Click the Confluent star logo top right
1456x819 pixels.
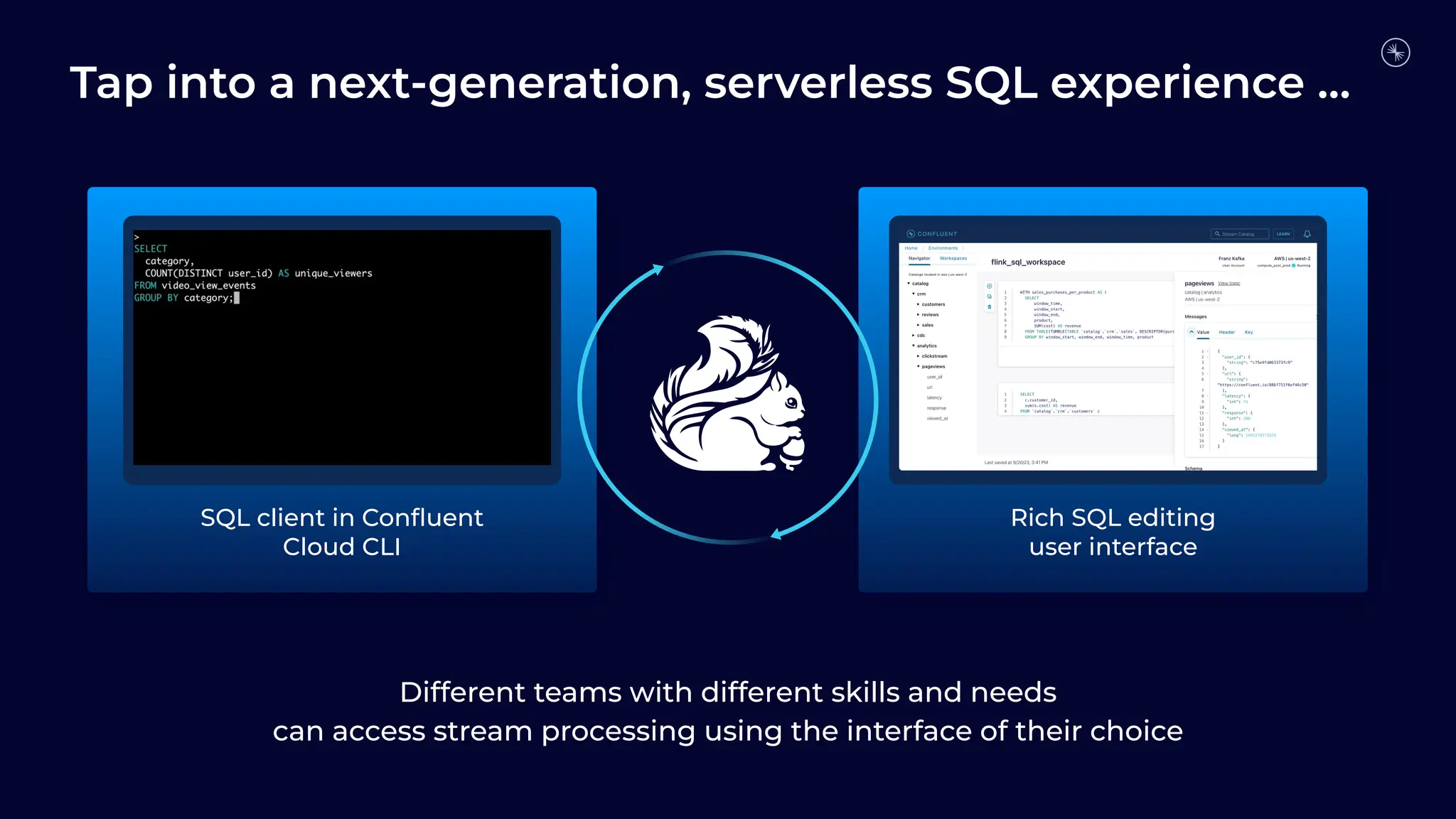1395,53
